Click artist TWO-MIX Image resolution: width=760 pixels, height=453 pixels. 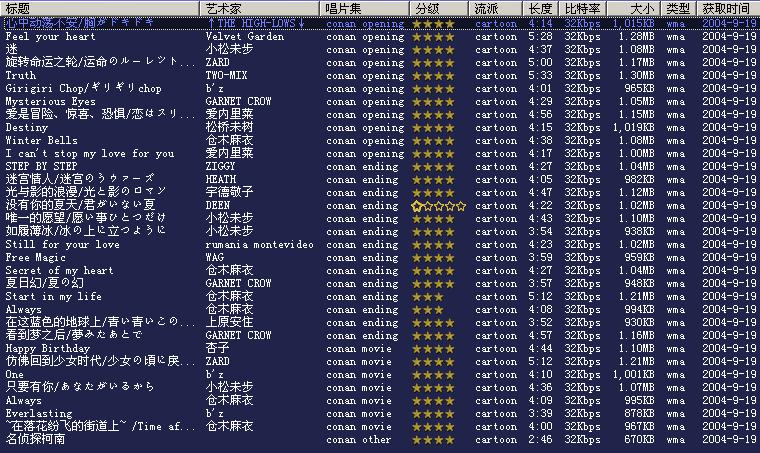tap(226, 76)
